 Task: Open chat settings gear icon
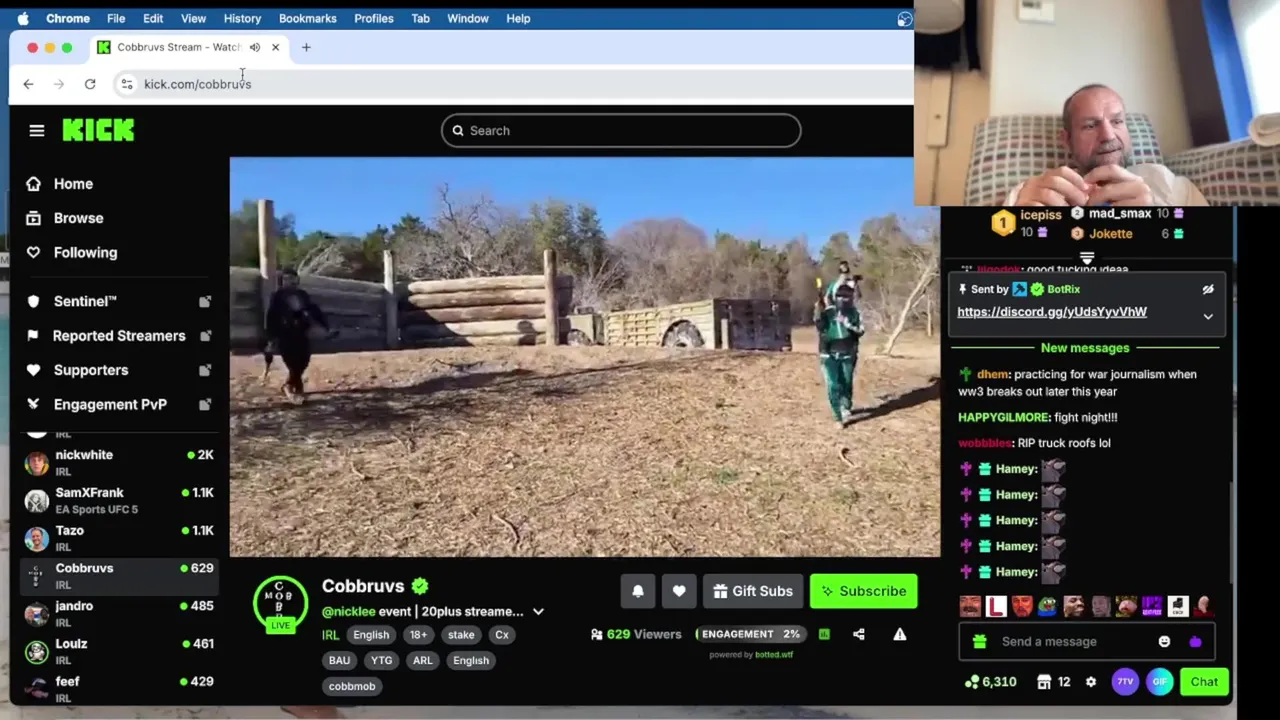point(1091,682)
